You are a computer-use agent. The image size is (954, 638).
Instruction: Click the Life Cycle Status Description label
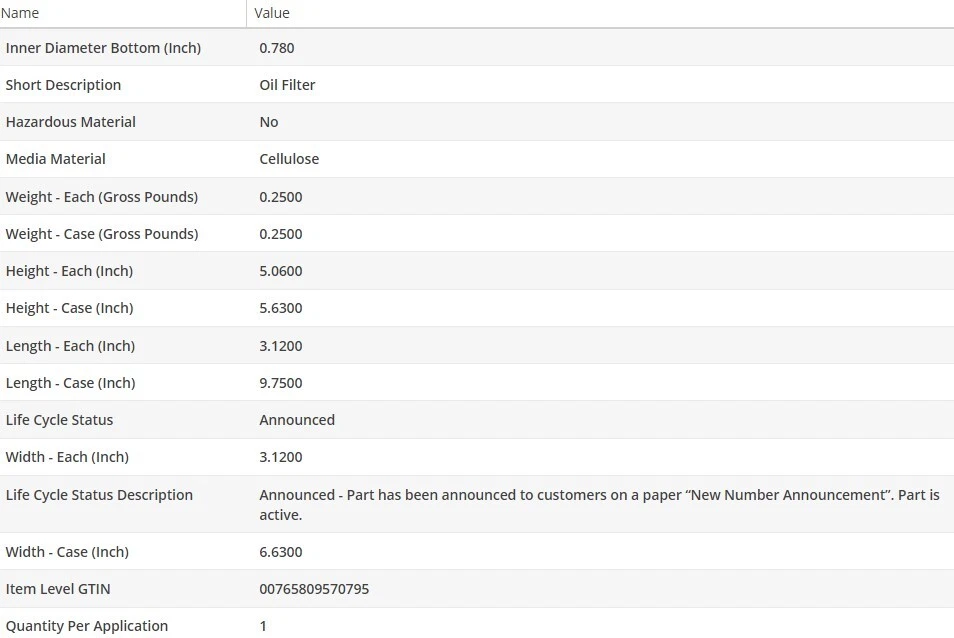pyautogui.click(x=99, y=495)
